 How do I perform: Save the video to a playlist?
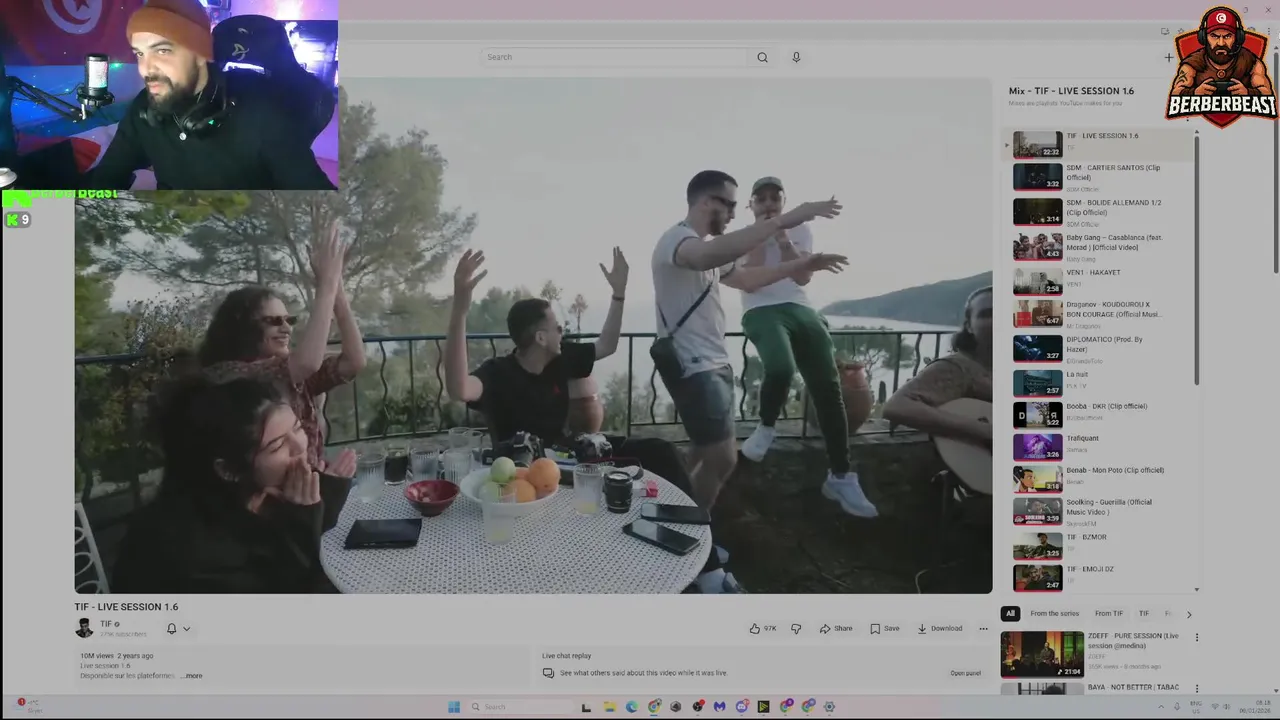pyautogui.click(x=885, y=628)
